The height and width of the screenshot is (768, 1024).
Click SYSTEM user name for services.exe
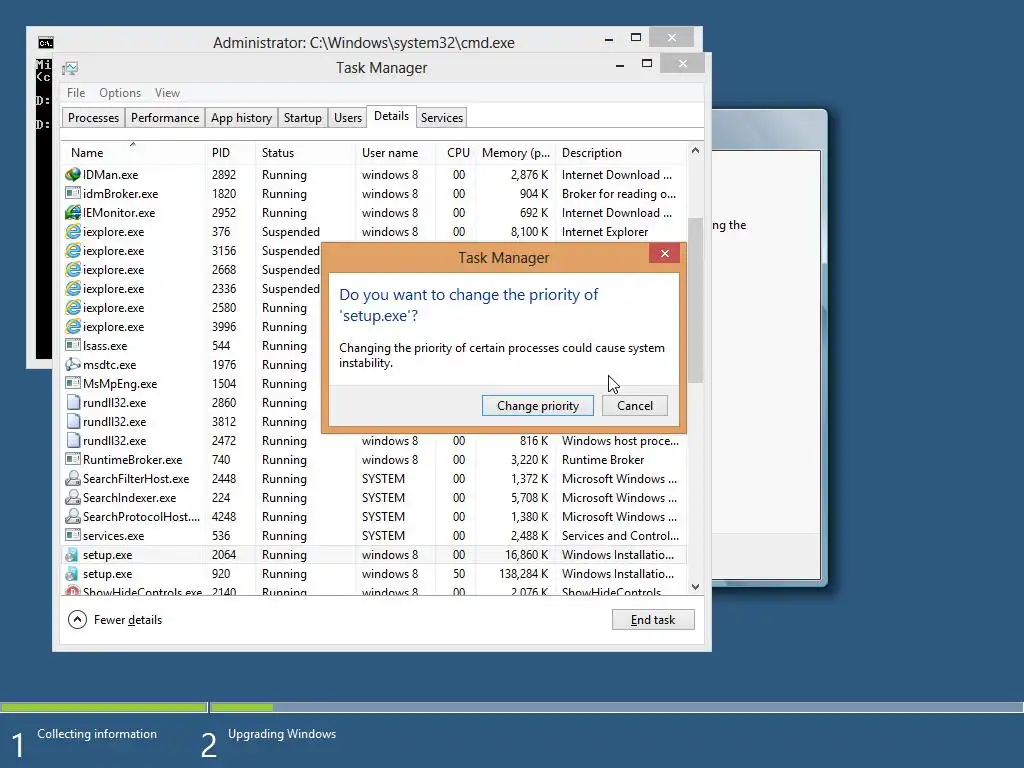click(x=383, y=536)
